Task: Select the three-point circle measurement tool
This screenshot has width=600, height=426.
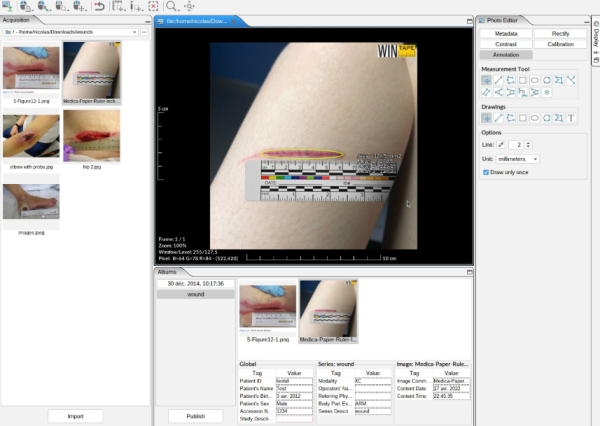Action: click(x=547, y=80)
